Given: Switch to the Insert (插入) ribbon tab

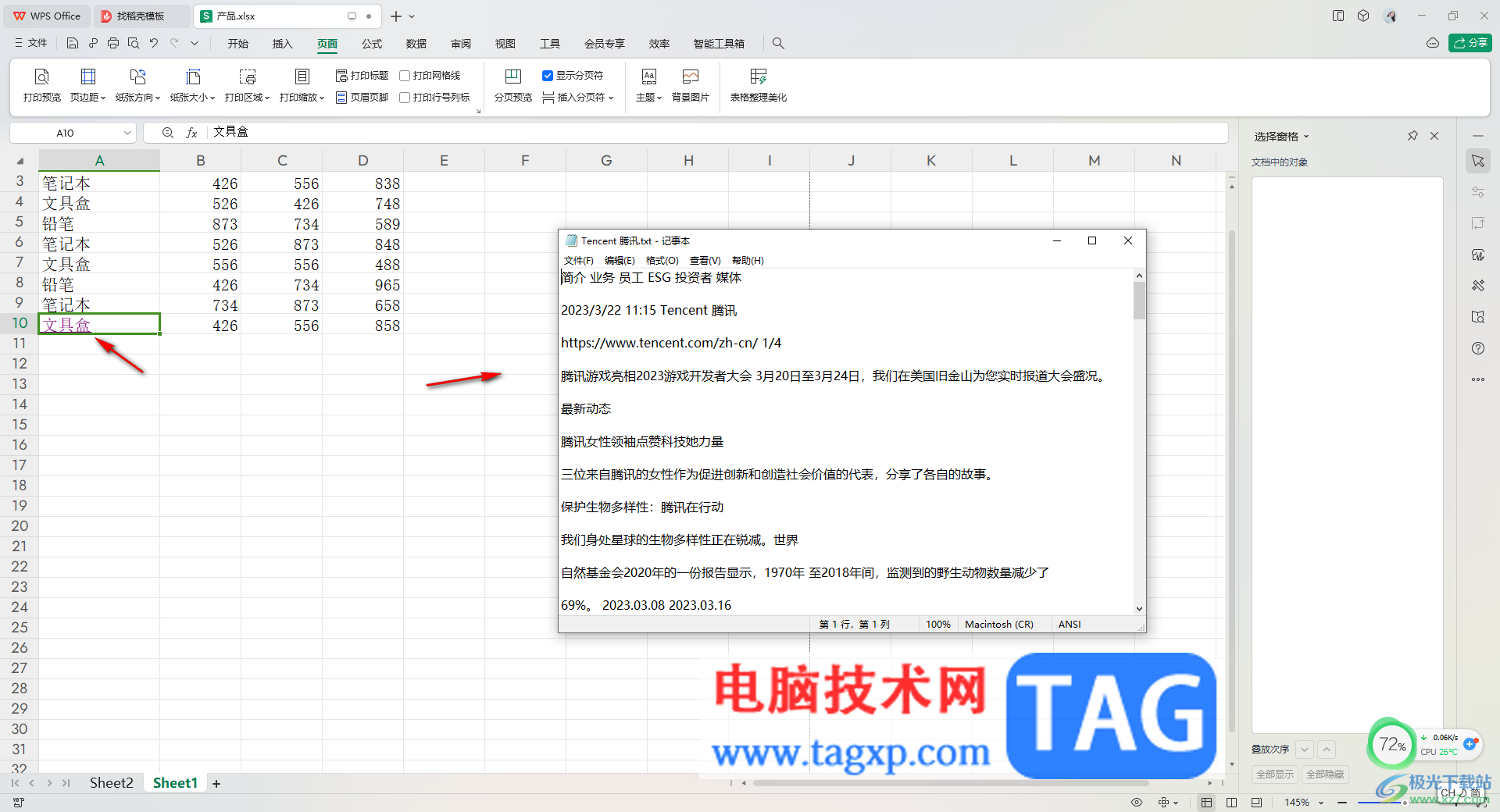Looking at the screenshot, I should coord(282,44).
